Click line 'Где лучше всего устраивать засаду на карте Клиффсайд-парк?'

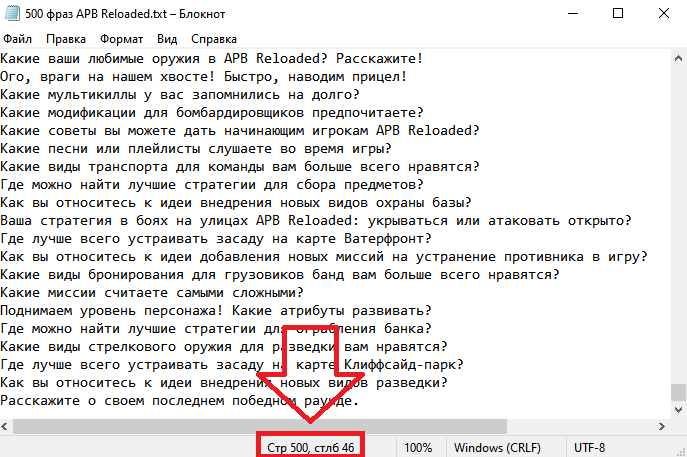(x=232, y=365)
